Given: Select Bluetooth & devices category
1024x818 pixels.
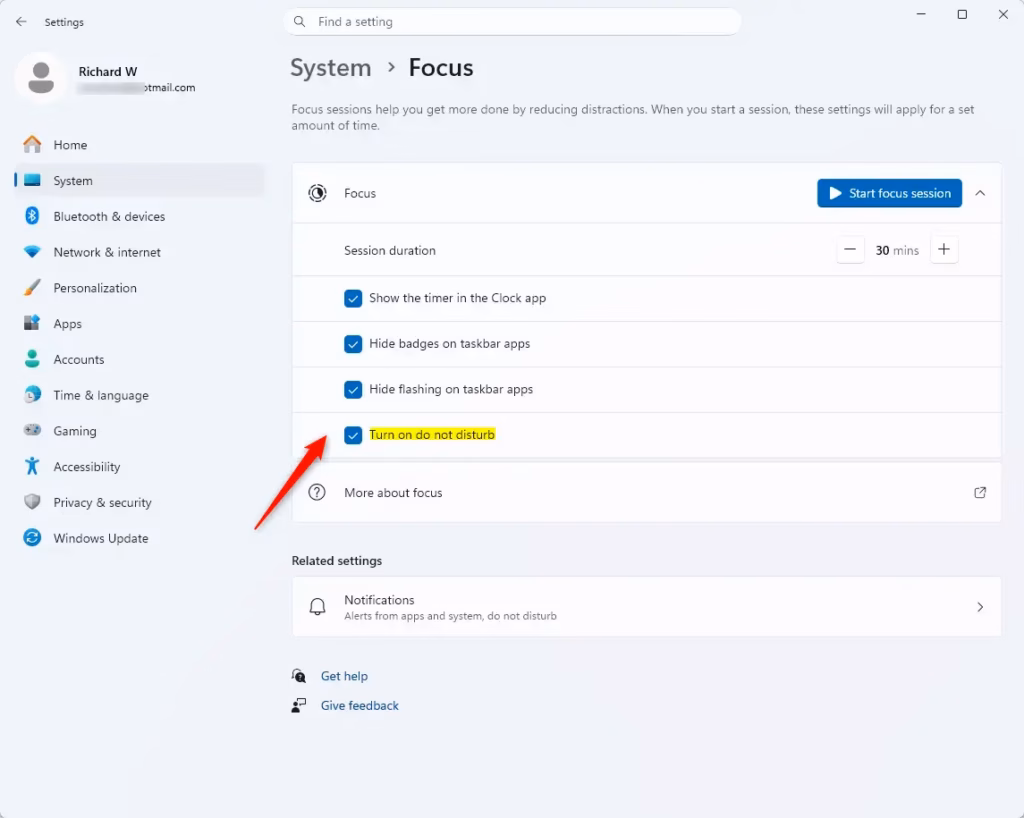Looking at the screenshot, I should tap(139, 216).
